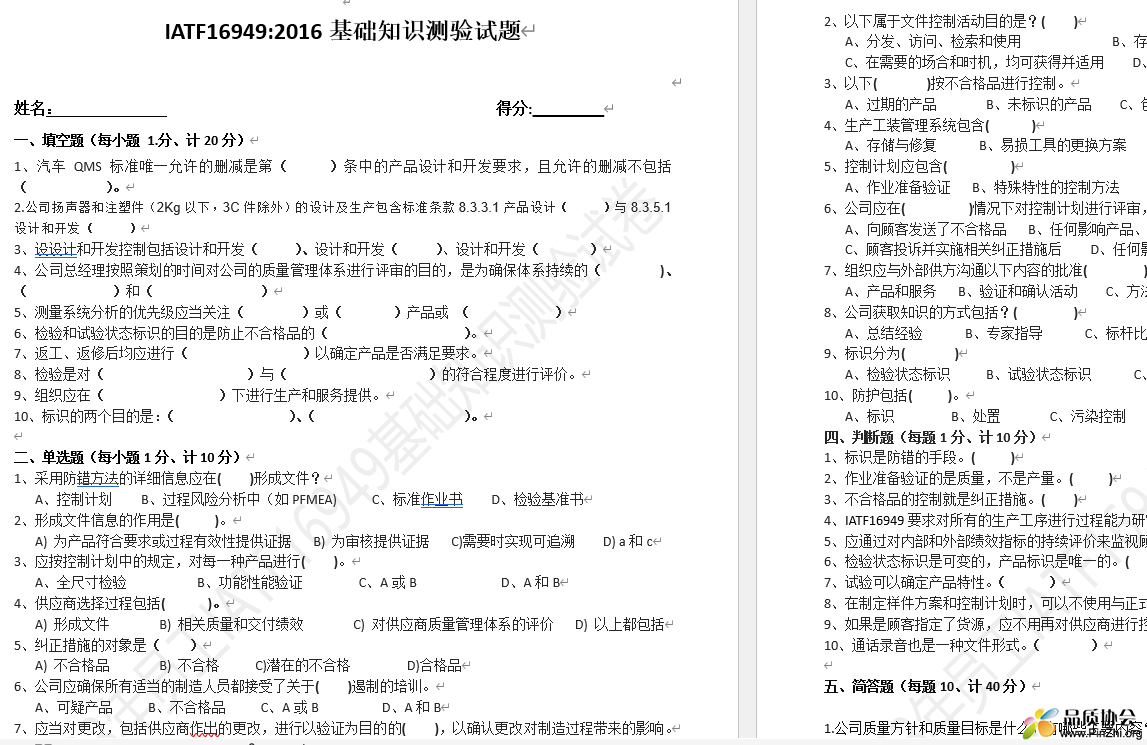Choose option "B) 为审核提供证据"
Viewport: 1147px width, 745px height.
371,542
